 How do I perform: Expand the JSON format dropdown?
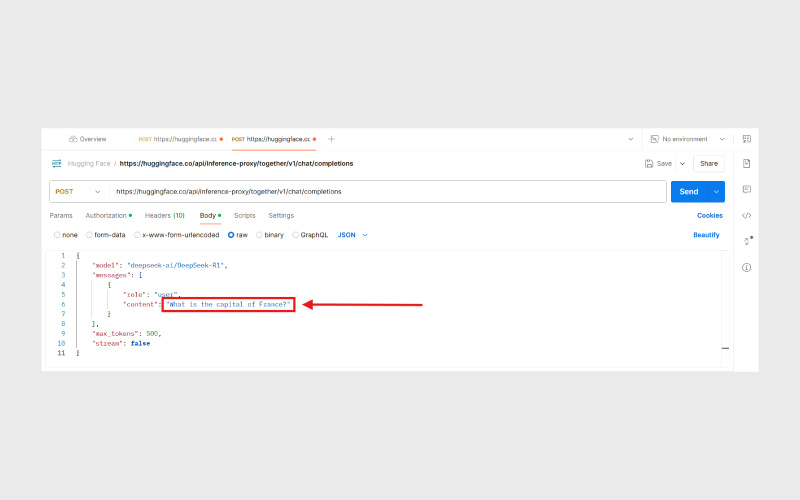click(x=352, y=235)
